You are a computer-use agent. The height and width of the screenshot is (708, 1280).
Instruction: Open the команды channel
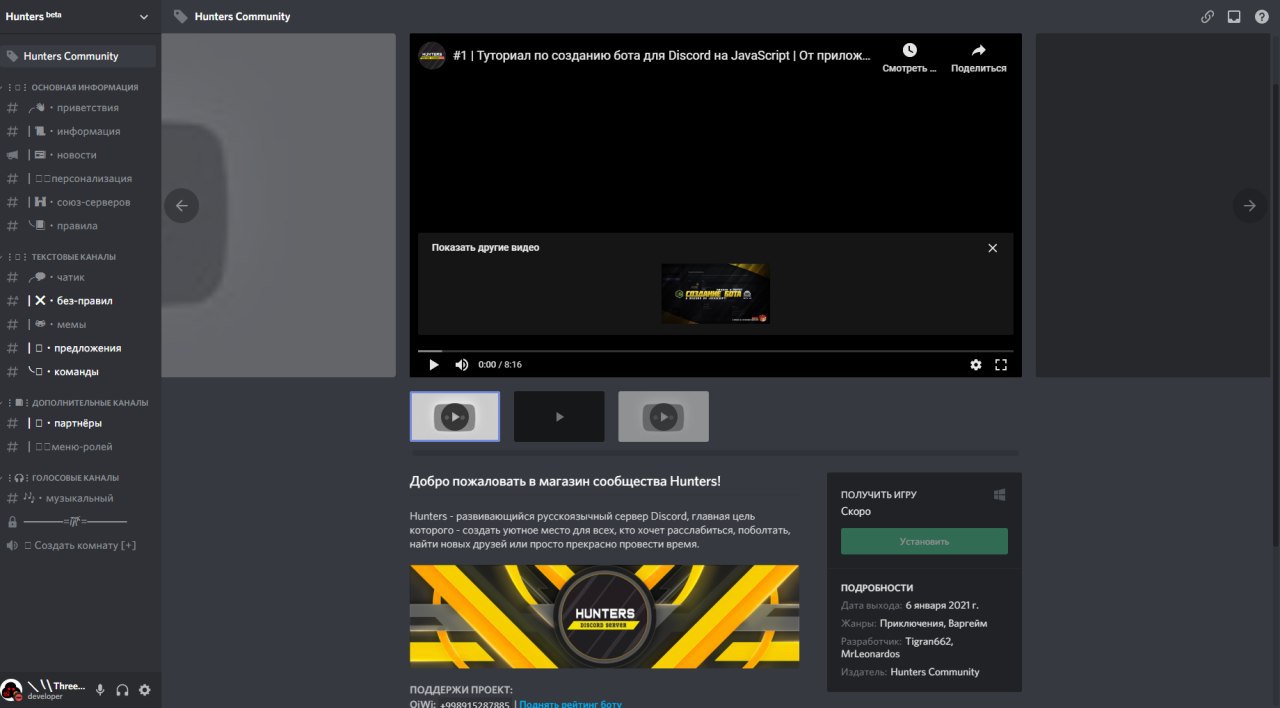click(79, 372)
